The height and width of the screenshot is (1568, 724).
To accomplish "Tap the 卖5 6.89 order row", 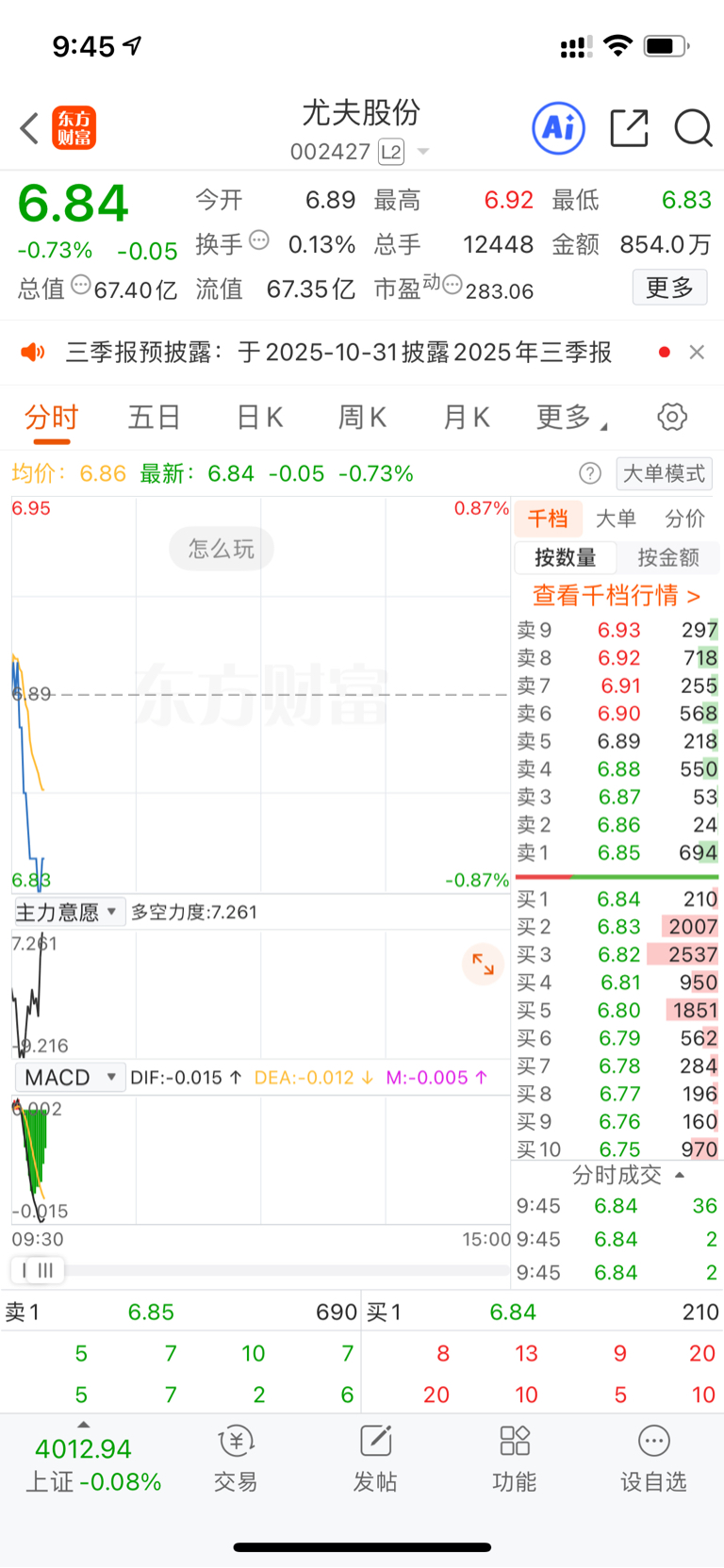I will [617, 741].
